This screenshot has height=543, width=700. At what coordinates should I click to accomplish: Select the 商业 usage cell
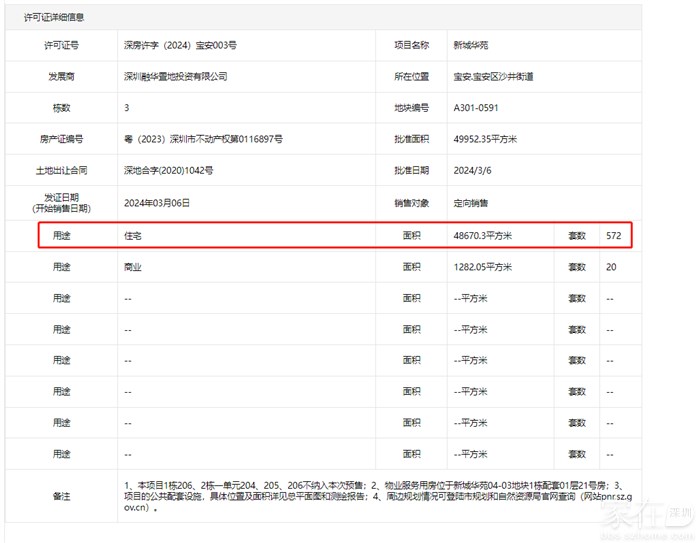coord(133,267)
